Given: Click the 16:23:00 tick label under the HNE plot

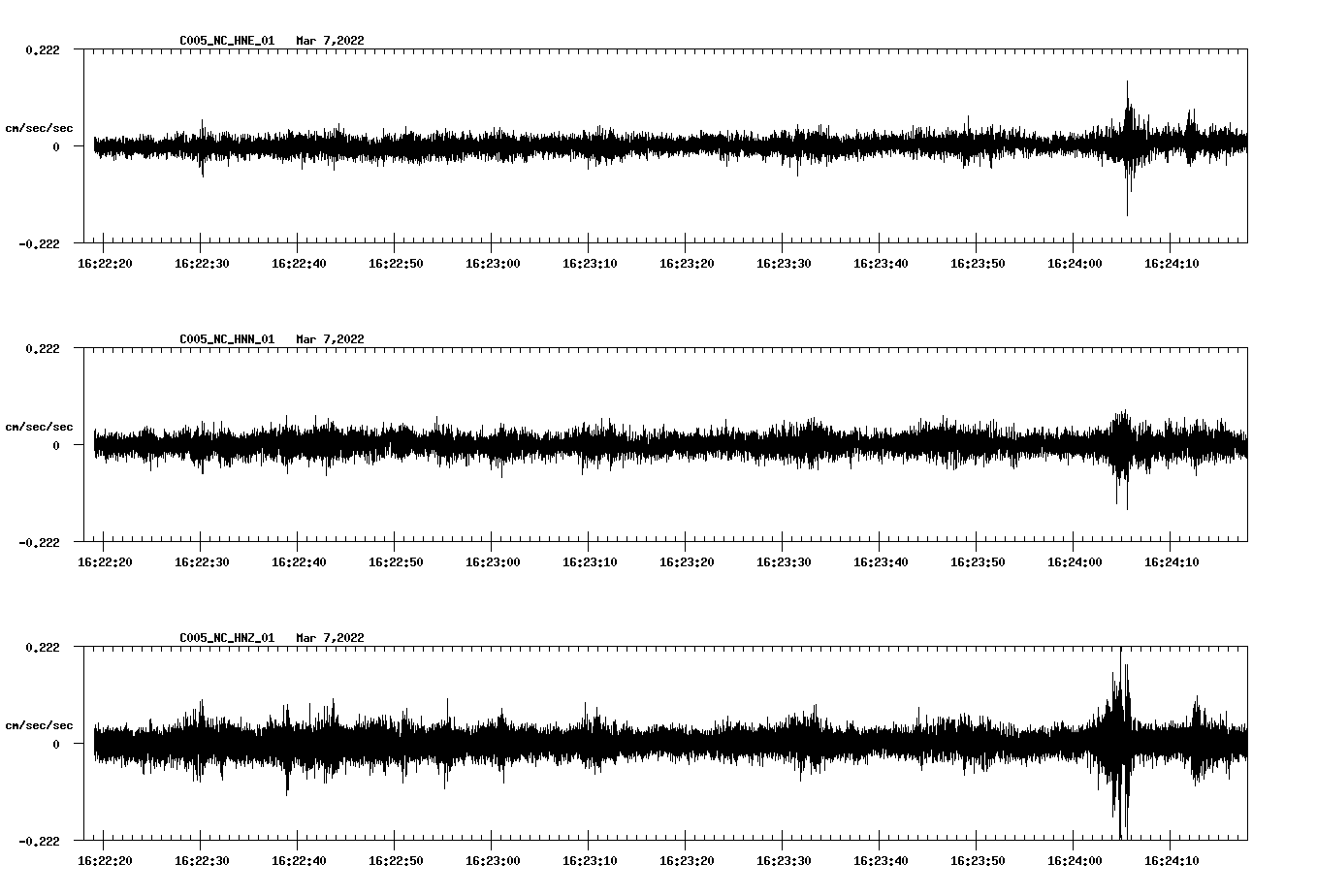Looking at the screenshot, I should pyautogui.click(x=493, y=263).
